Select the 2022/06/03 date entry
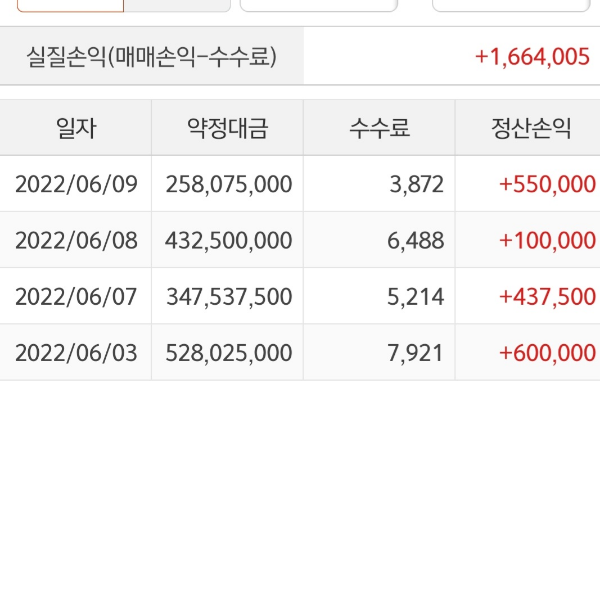Viewport: 600px width, 600px height. pyautogui.click(x=77, y=352)
